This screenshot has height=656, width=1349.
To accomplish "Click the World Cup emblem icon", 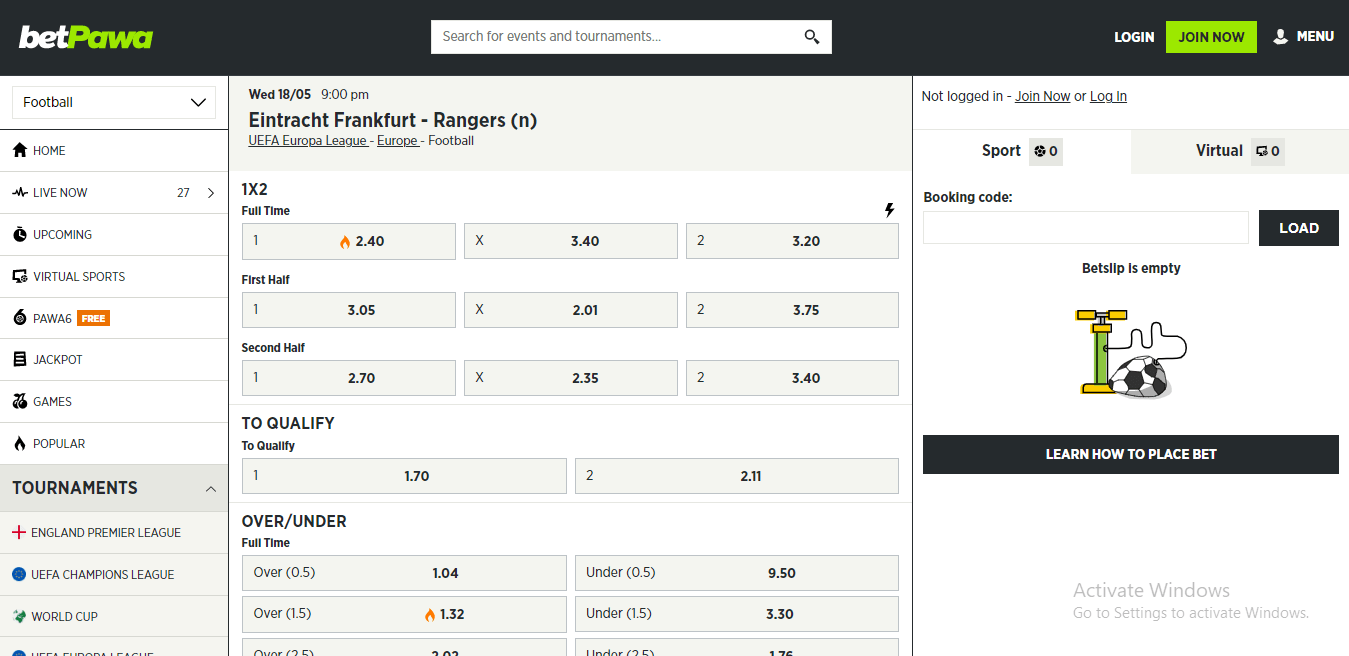I will coord(18,616).
